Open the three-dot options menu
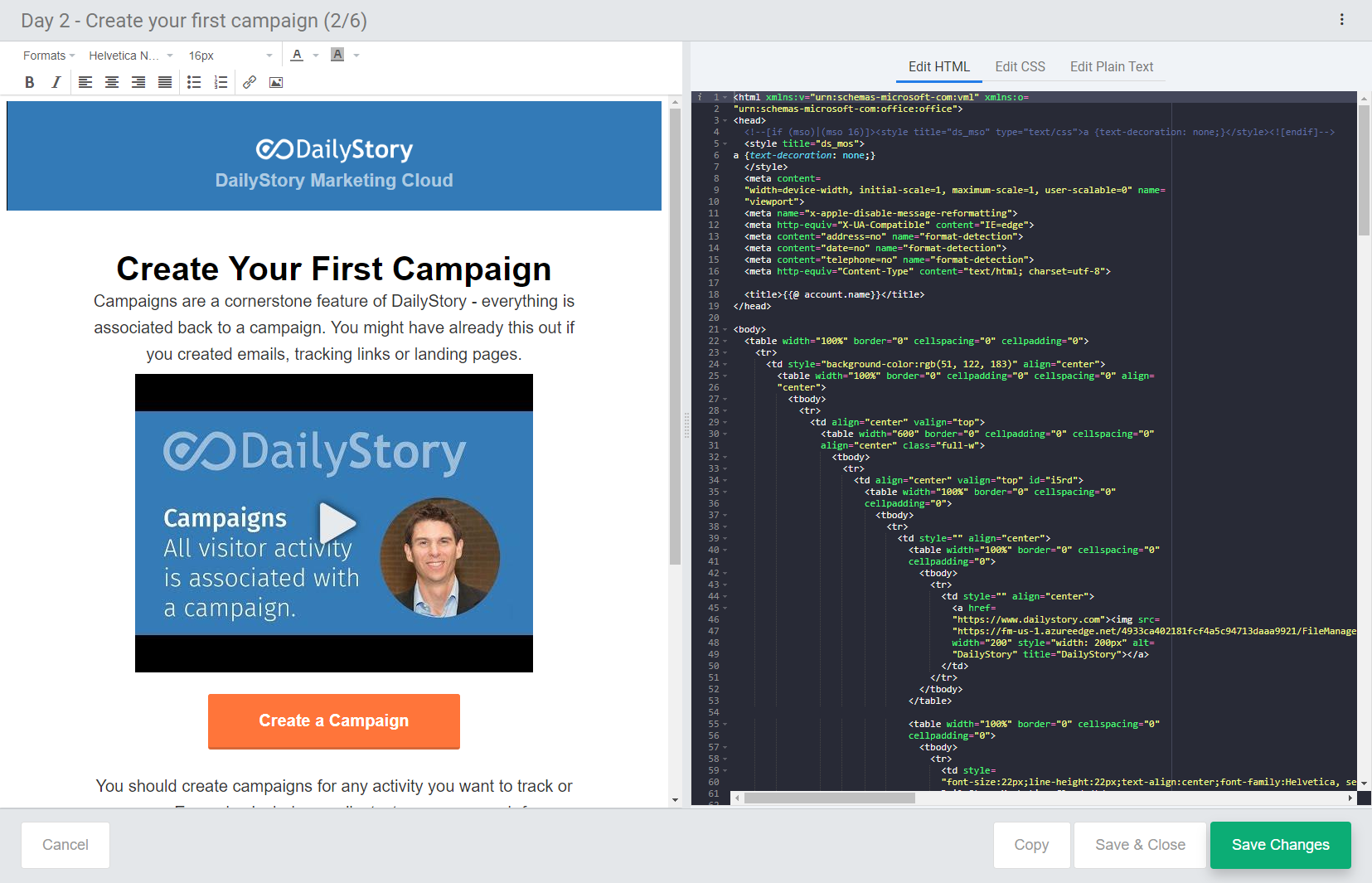The height and width of the screenshot is (883, 1372). [1341, 20]
